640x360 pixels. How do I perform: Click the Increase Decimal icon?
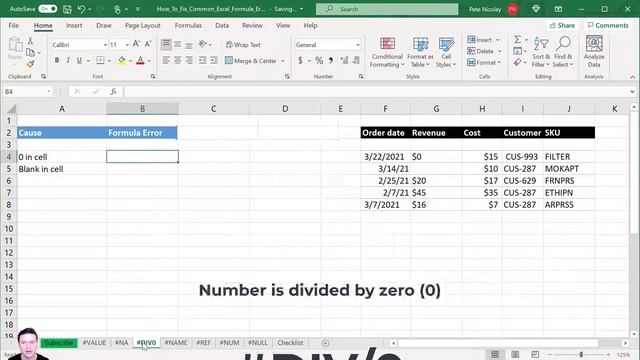click(x=344, y=60)
